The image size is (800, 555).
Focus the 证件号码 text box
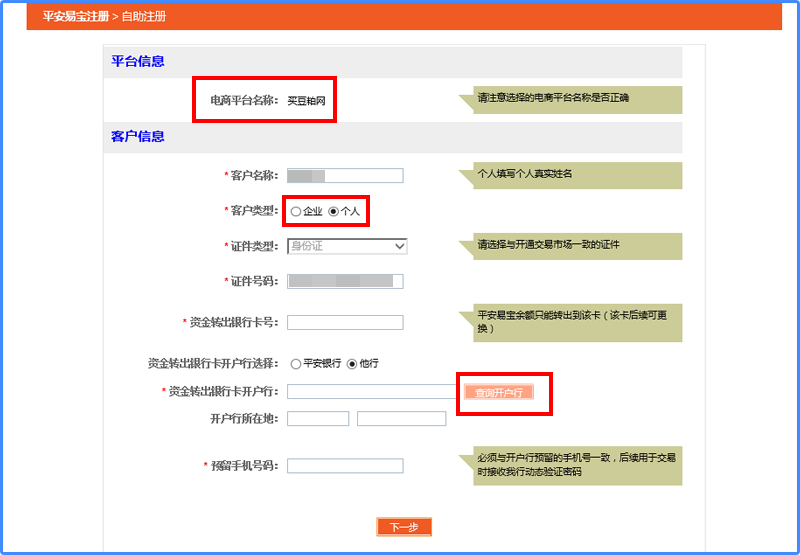344,281
